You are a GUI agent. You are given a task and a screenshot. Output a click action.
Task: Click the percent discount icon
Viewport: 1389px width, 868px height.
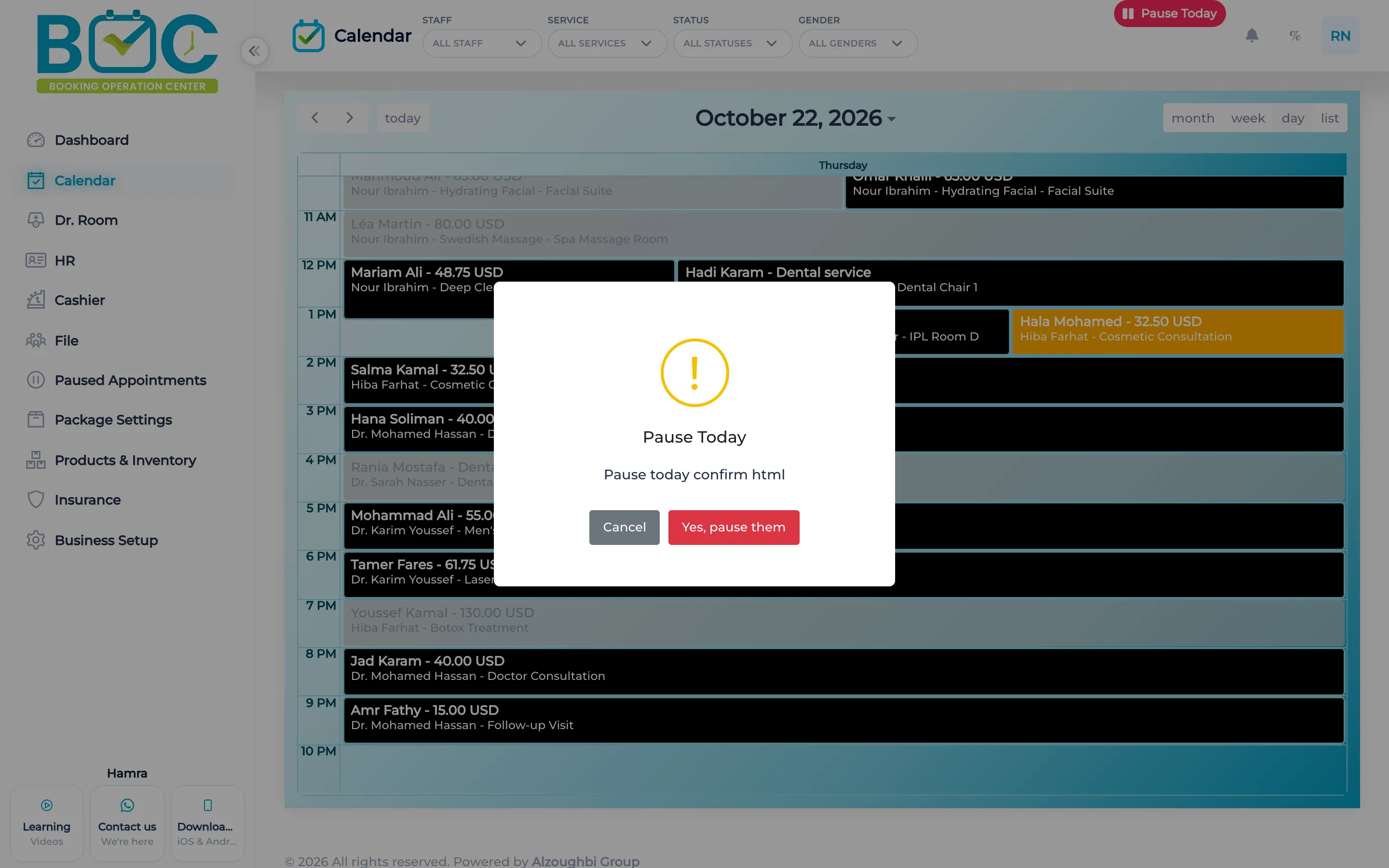click(1295, 36)
